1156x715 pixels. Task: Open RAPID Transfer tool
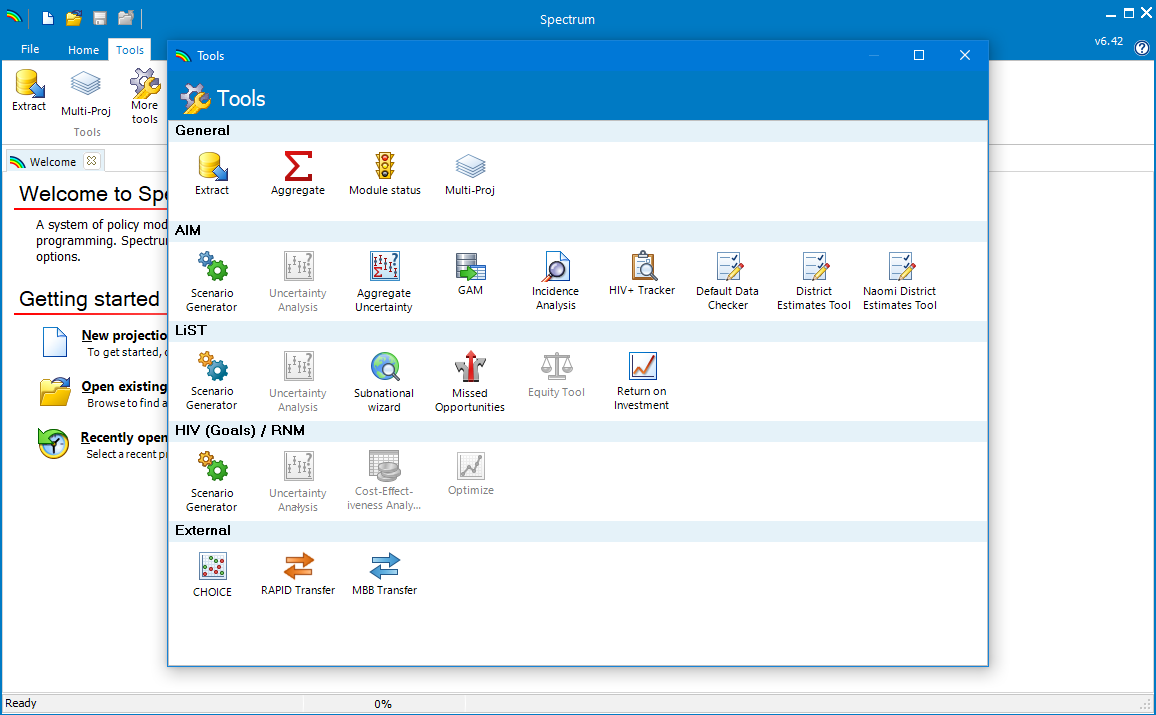298,573
